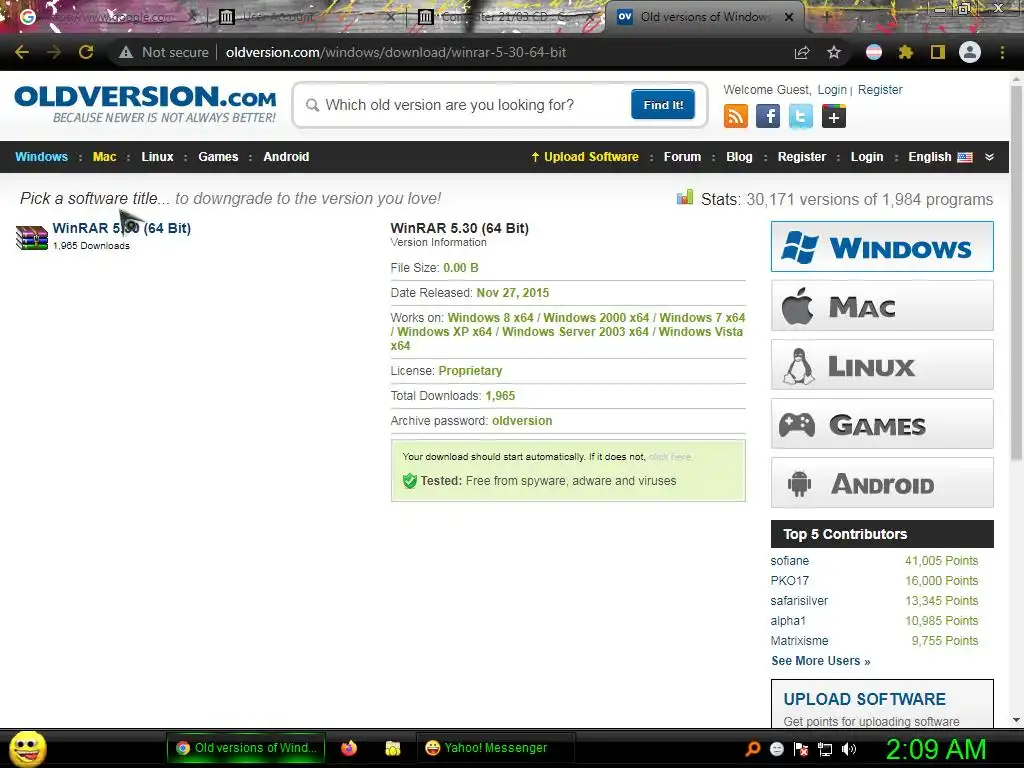The width and height of the screenshot is (1024, 768).
Task: Open Blog in the navigation bar
Action: tap(739, 157)
